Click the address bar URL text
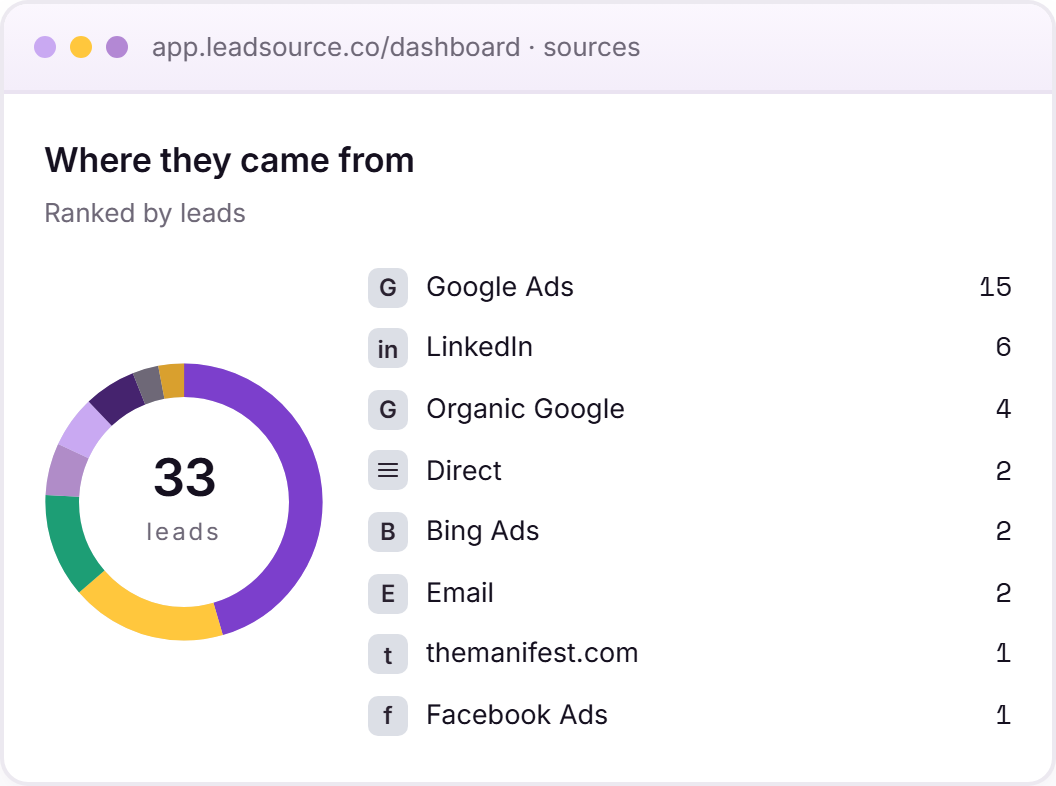This screenshot has width=1056, height=786. (396, 47)
